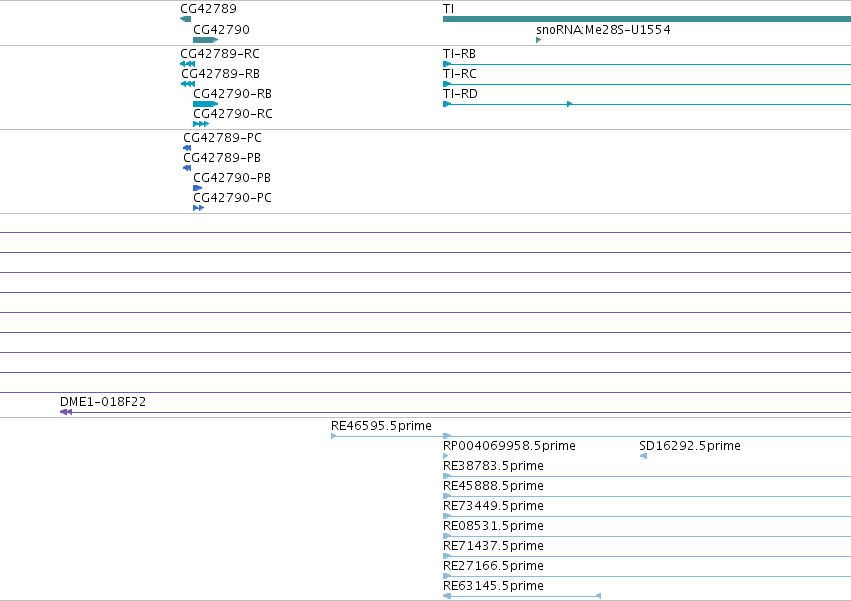Click the CG42789-PB protein glyph
851x601 pixels.
[187, 168]
